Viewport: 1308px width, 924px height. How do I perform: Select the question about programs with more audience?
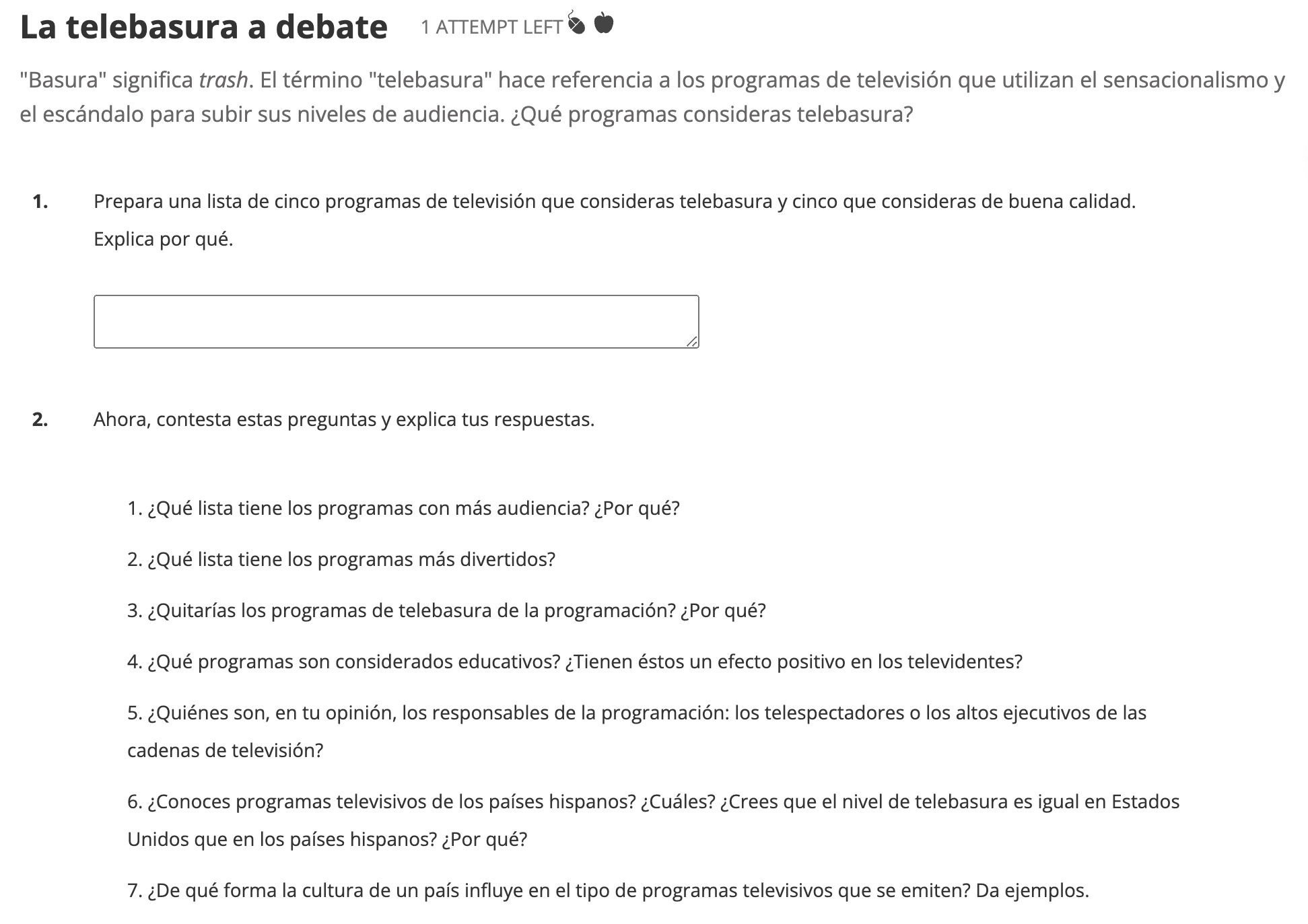[x=403, y=508]
